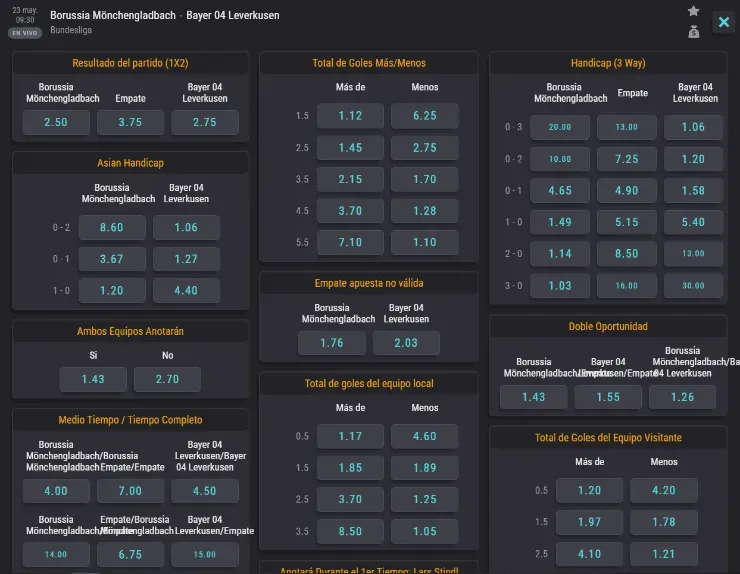Select Empate odds 3.75 in match result

click(130, 122)
